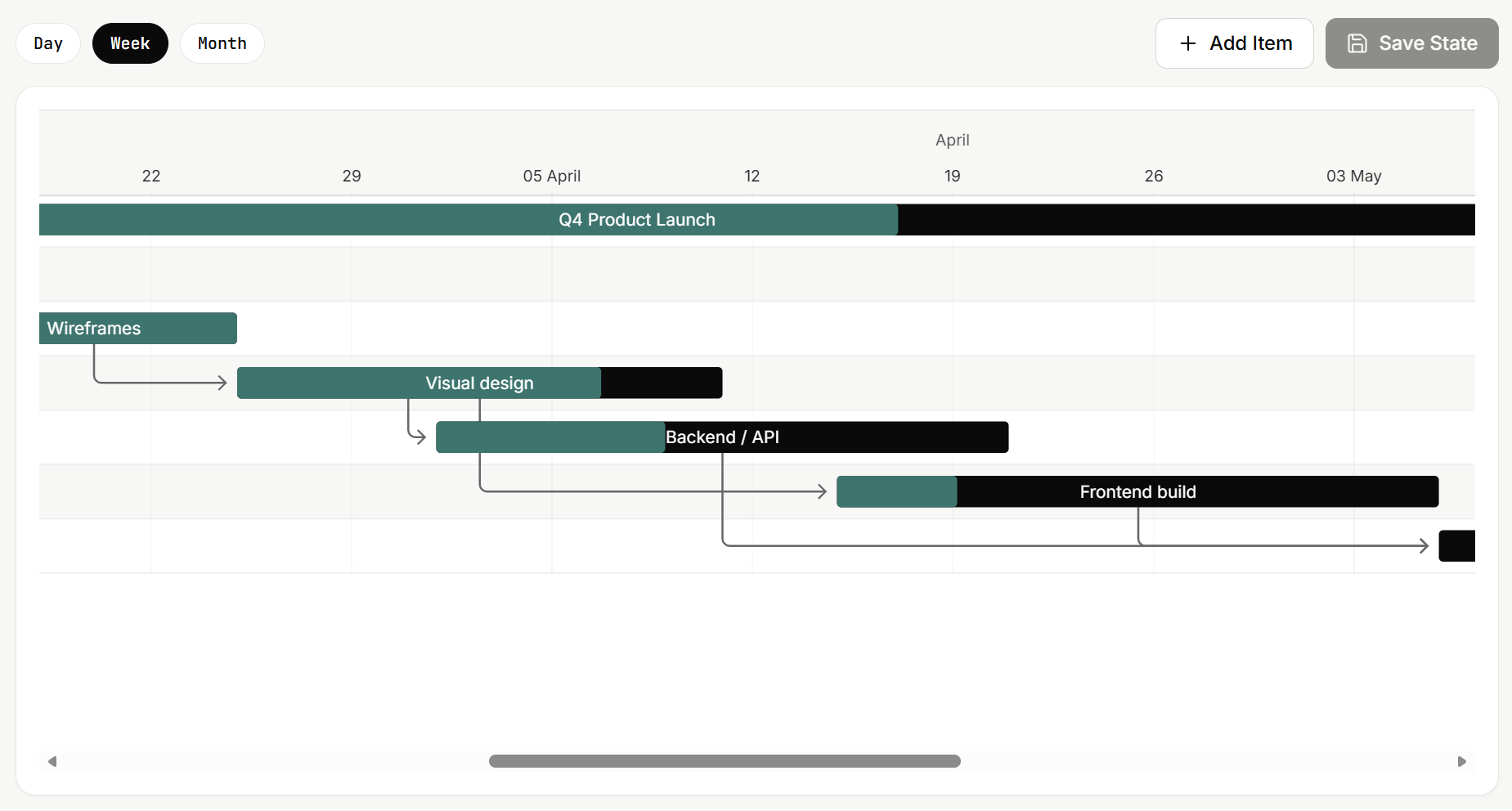Click the green progress part of Frontend build
Viewport: 1512px width, 811px height.
click(897, 492)
